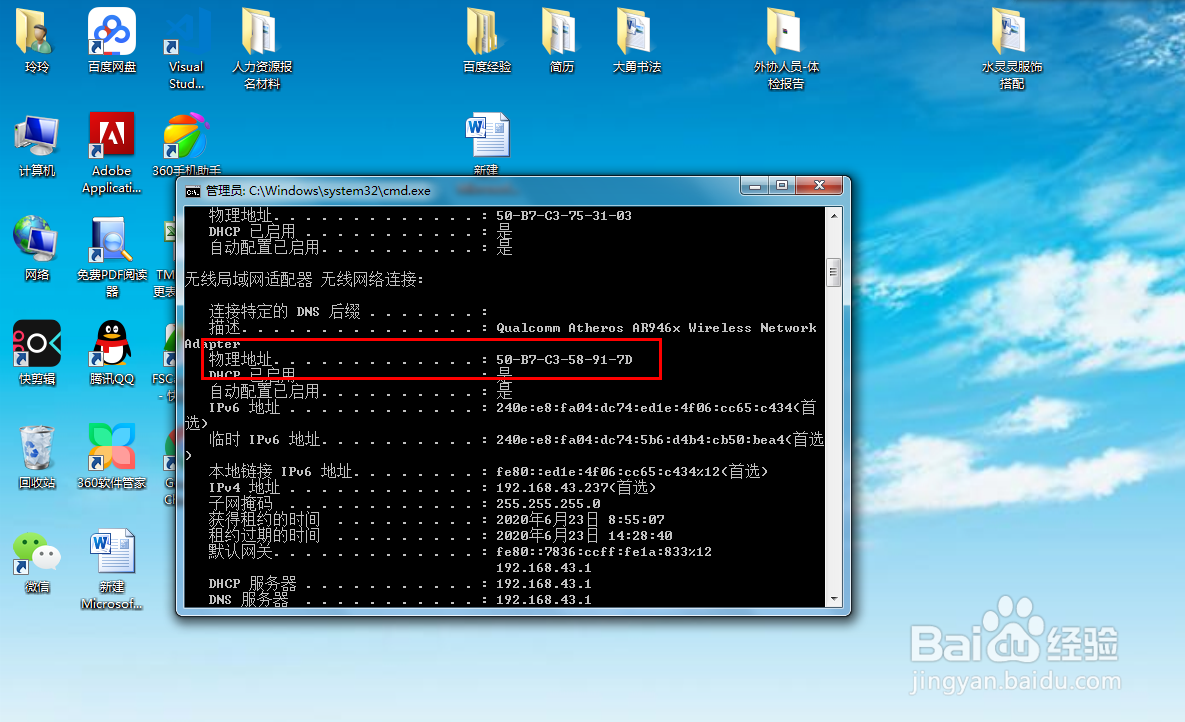Viewport: 1185px width, 722px height.
Task: Open 网络 (Network)
Action: pyautogui.click(x=36, y=238)
